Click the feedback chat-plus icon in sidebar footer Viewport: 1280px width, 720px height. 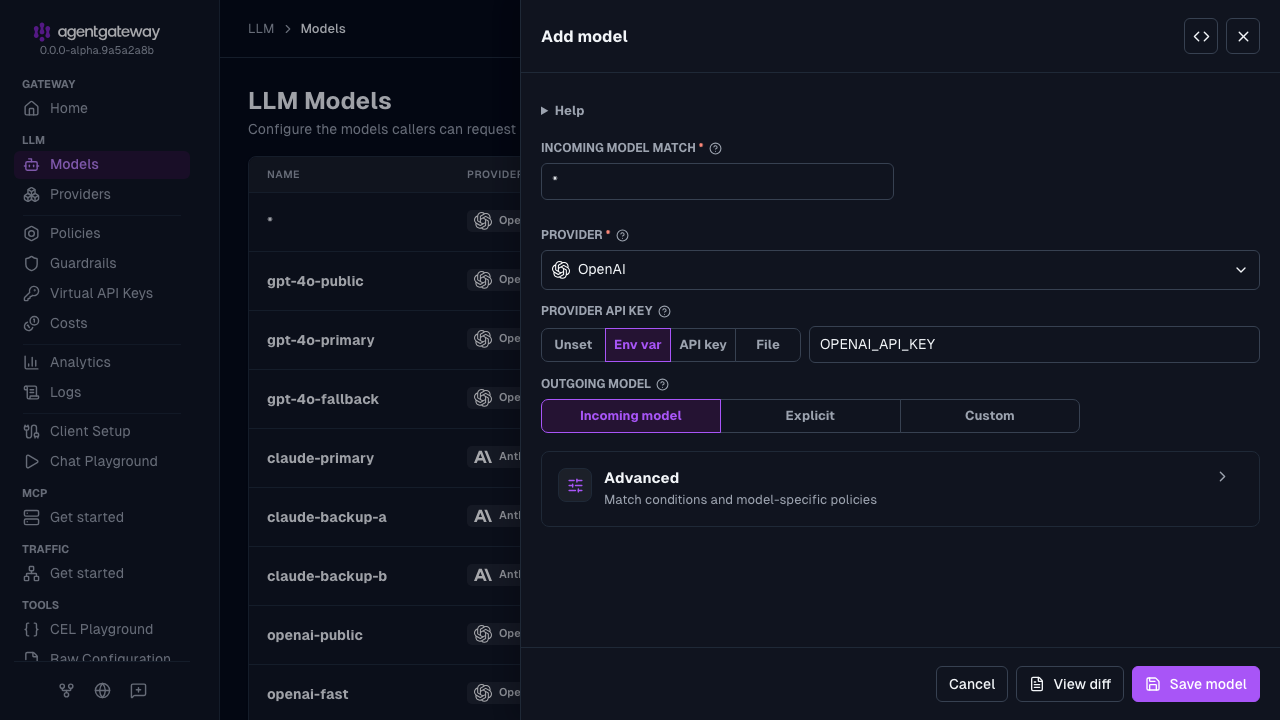(138, 690)
